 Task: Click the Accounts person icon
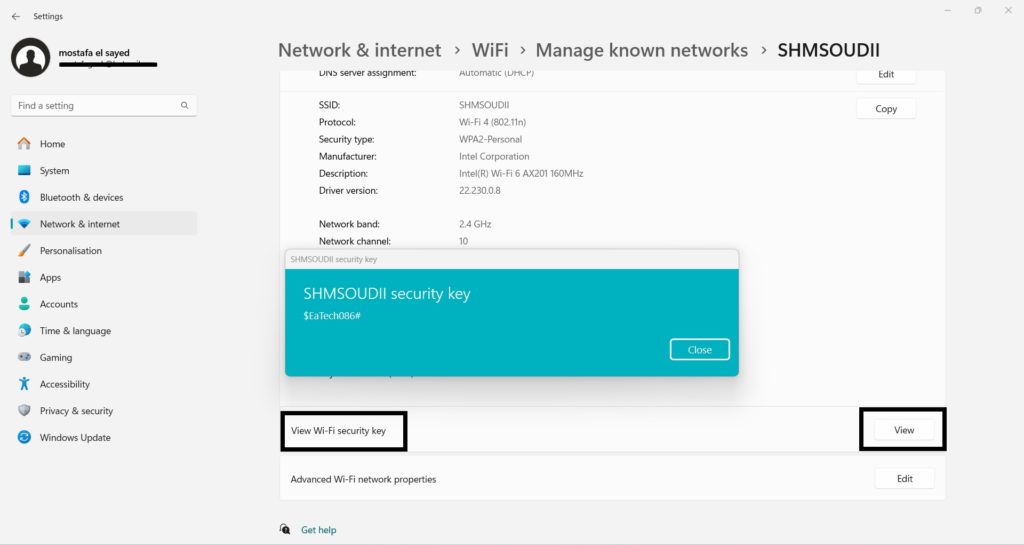[24, 304]
